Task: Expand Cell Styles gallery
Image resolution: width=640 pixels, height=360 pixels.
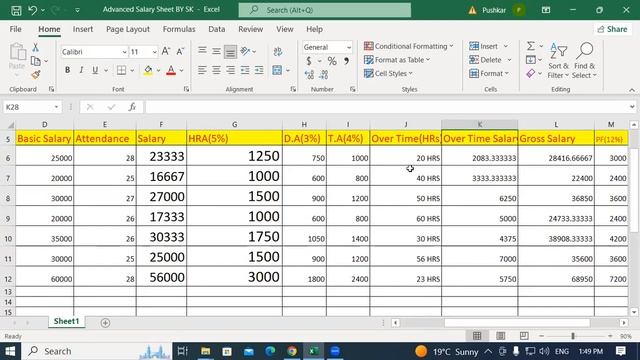Action: click(388, 73)
